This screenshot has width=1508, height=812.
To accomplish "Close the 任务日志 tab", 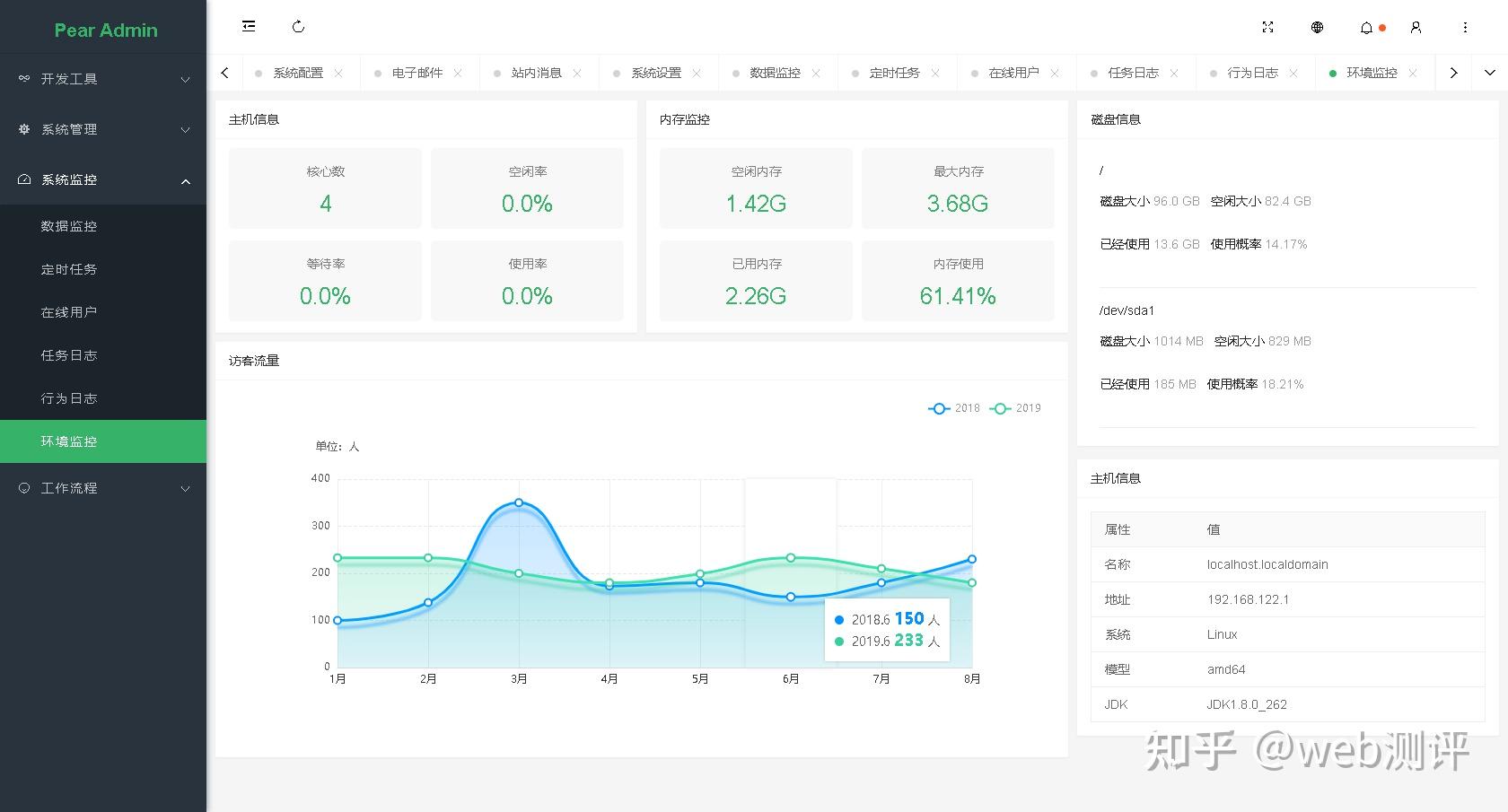I will [x=1174, y=73].
